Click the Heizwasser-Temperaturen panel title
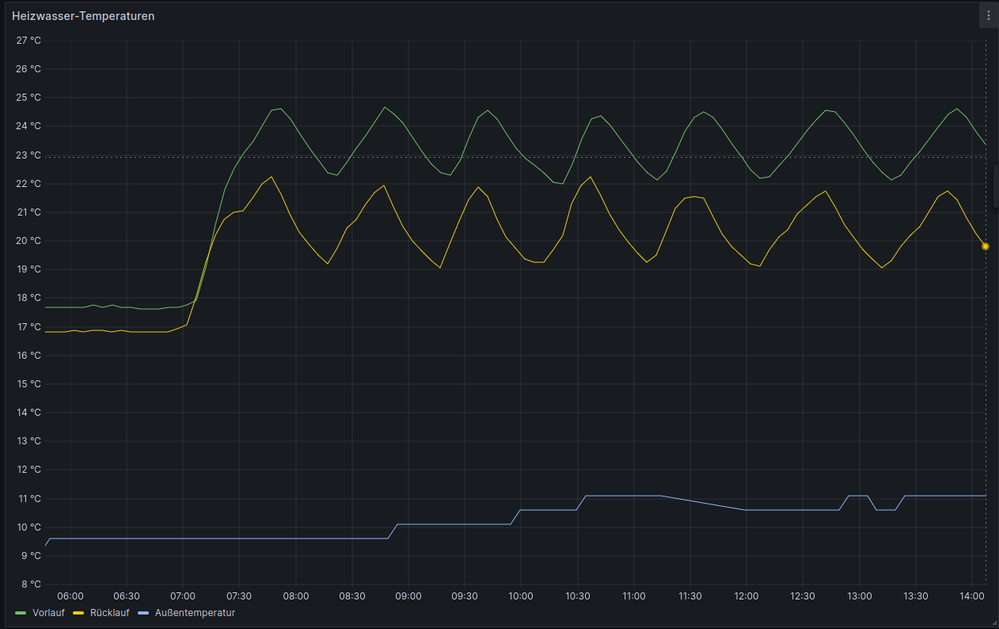999x629 pixels. click(x=83, y=17)
